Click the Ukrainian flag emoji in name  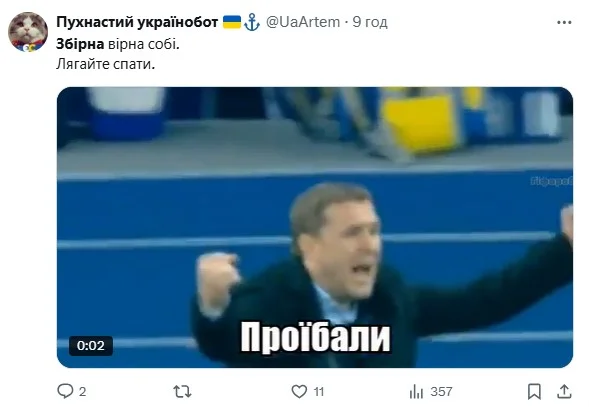point(232,22)
